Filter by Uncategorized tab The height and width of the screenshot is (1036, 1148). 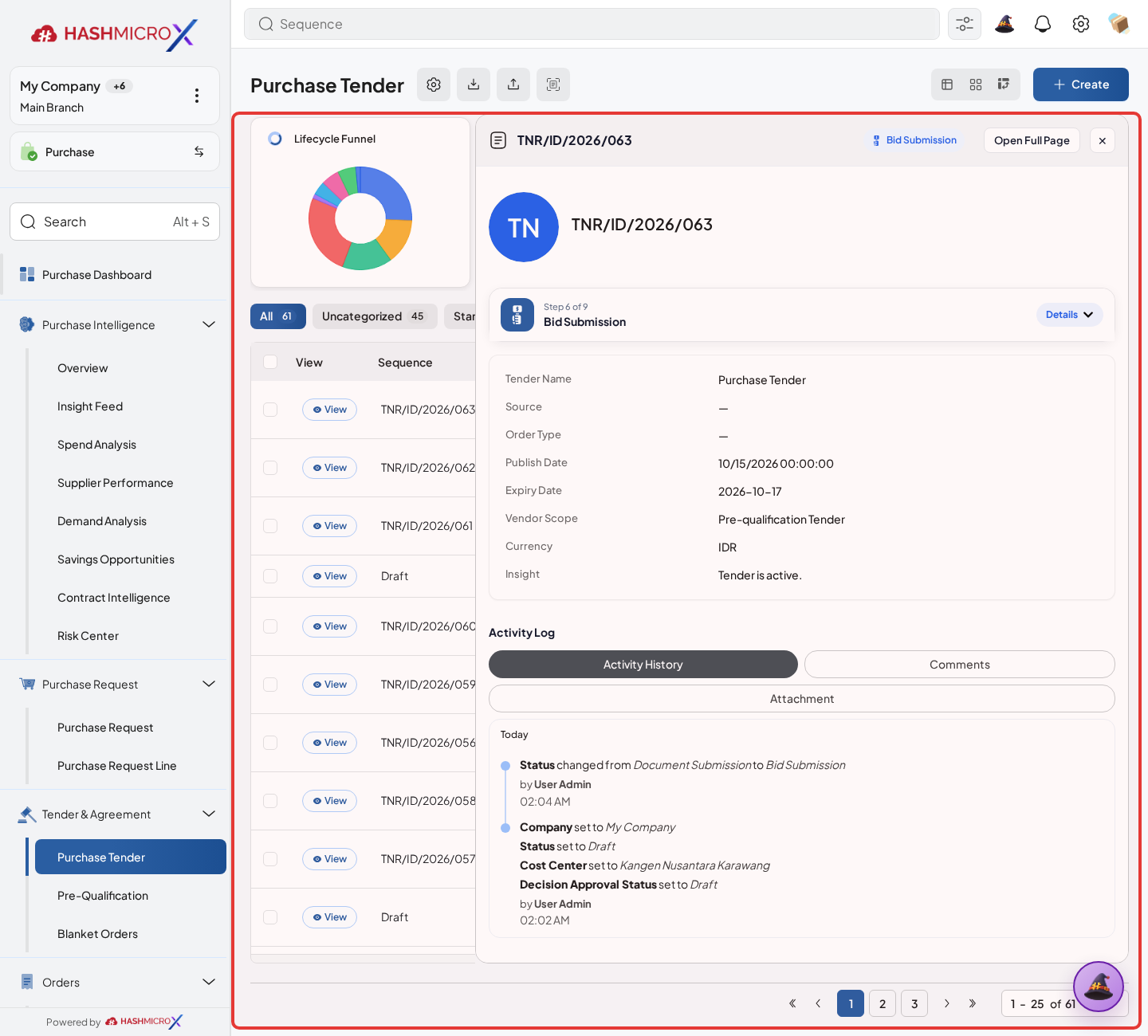[x=375, y=316]
